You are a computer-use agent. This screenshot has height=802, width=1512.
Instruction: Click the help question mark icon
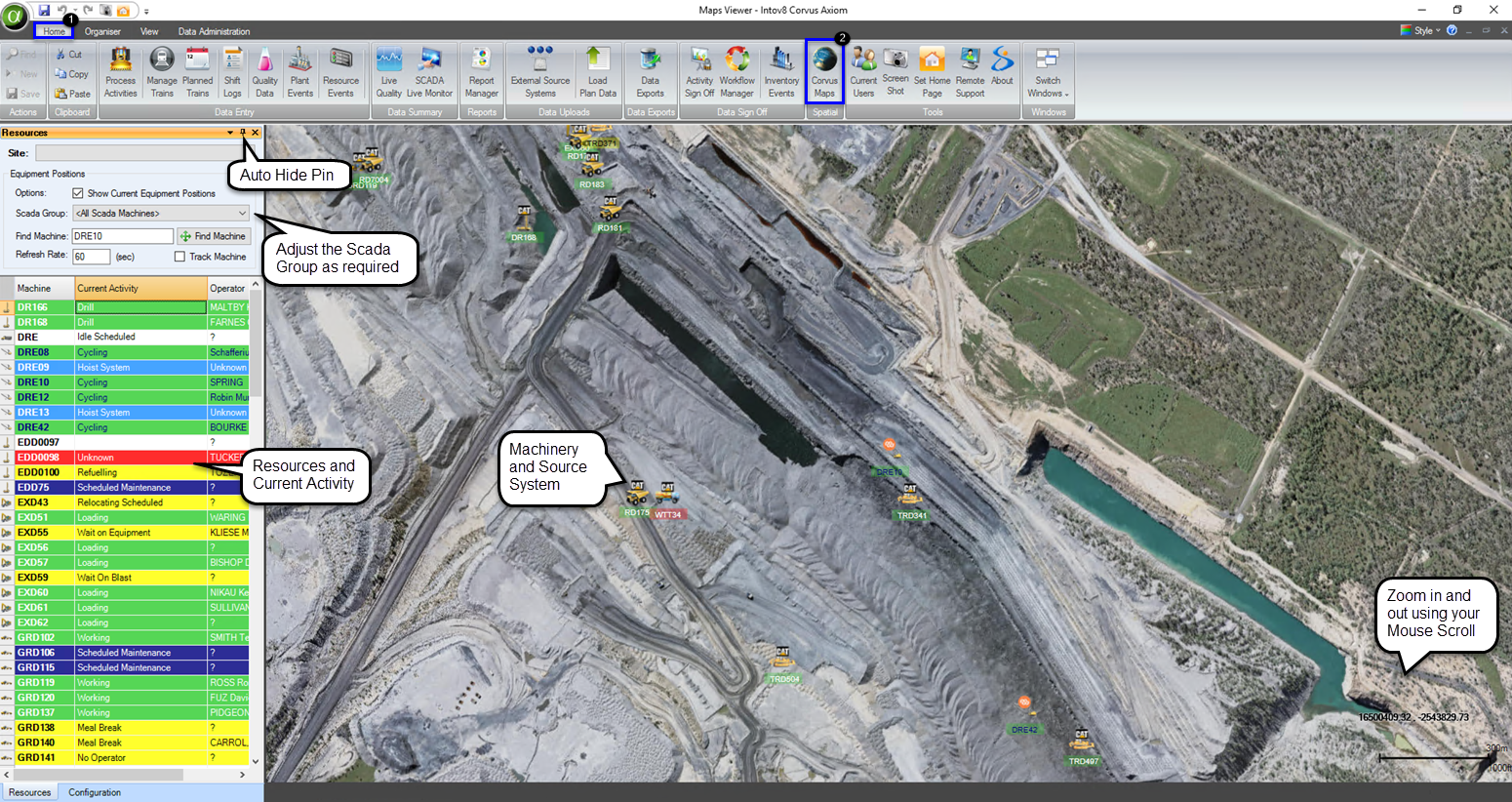[x=1452, y=30]
